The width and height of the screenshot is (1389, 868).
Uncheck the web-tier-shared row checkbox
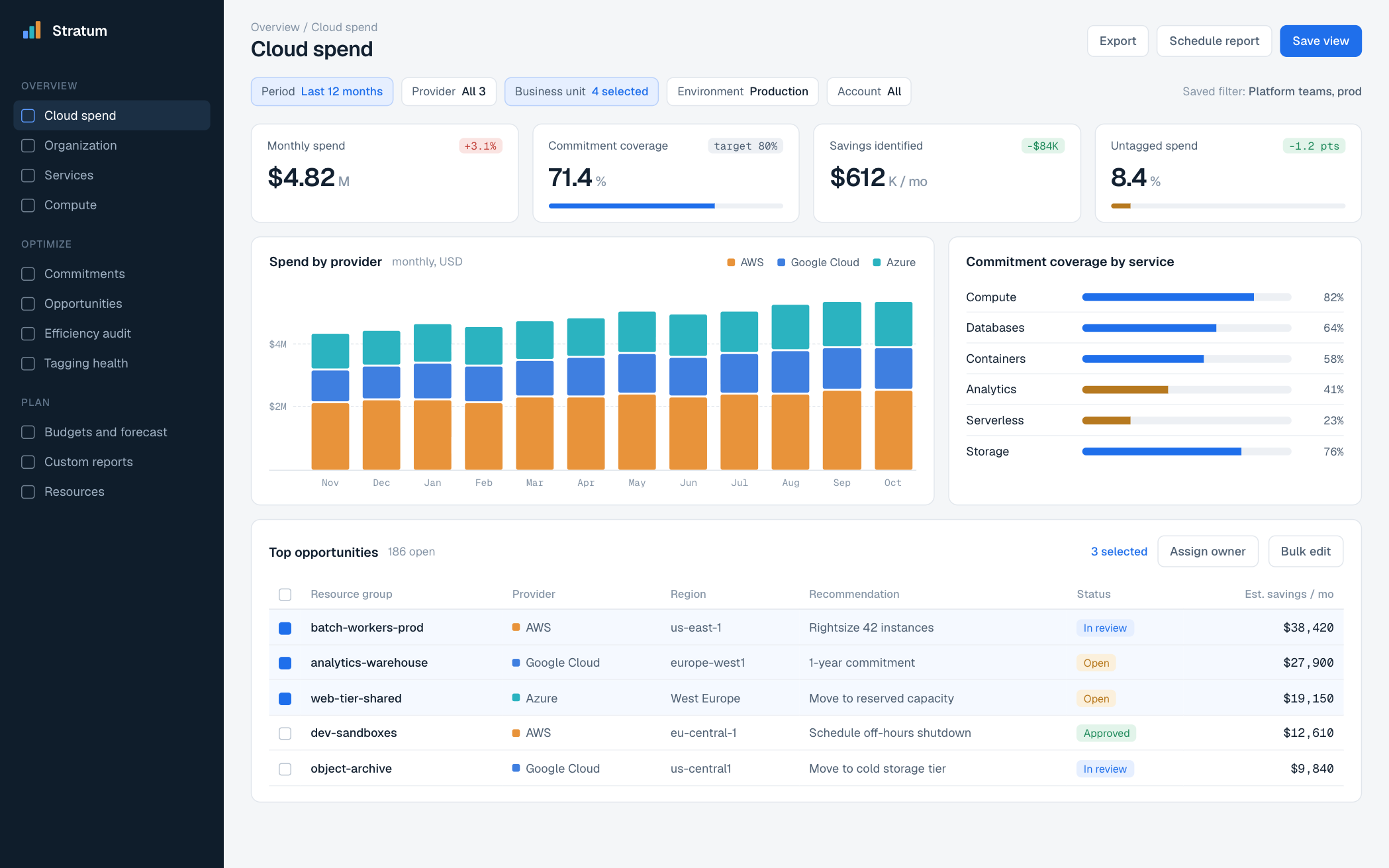click(285, 699)
